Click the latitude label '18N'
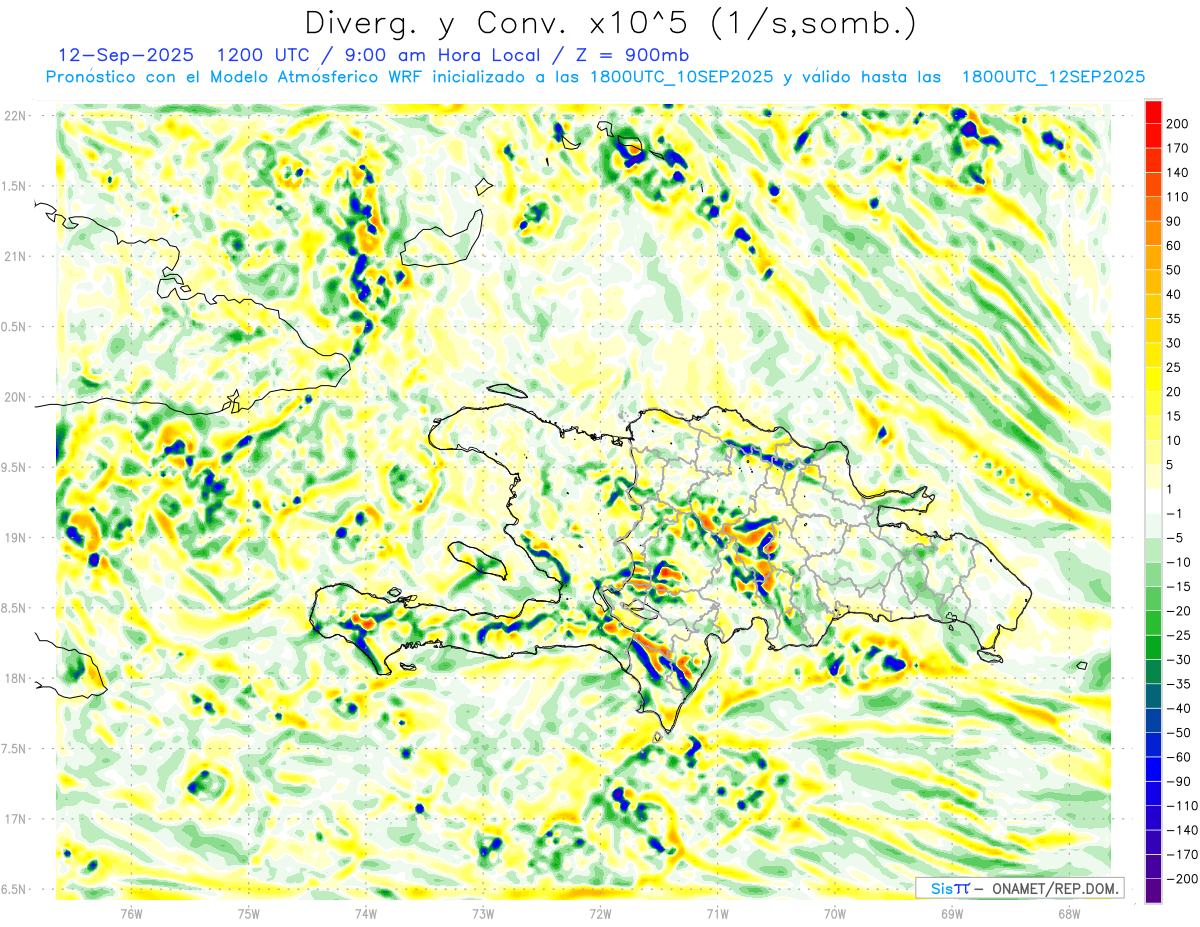The width and height of the screenshot is (1200, 927). pyautogui.click(x=16, y=679)
